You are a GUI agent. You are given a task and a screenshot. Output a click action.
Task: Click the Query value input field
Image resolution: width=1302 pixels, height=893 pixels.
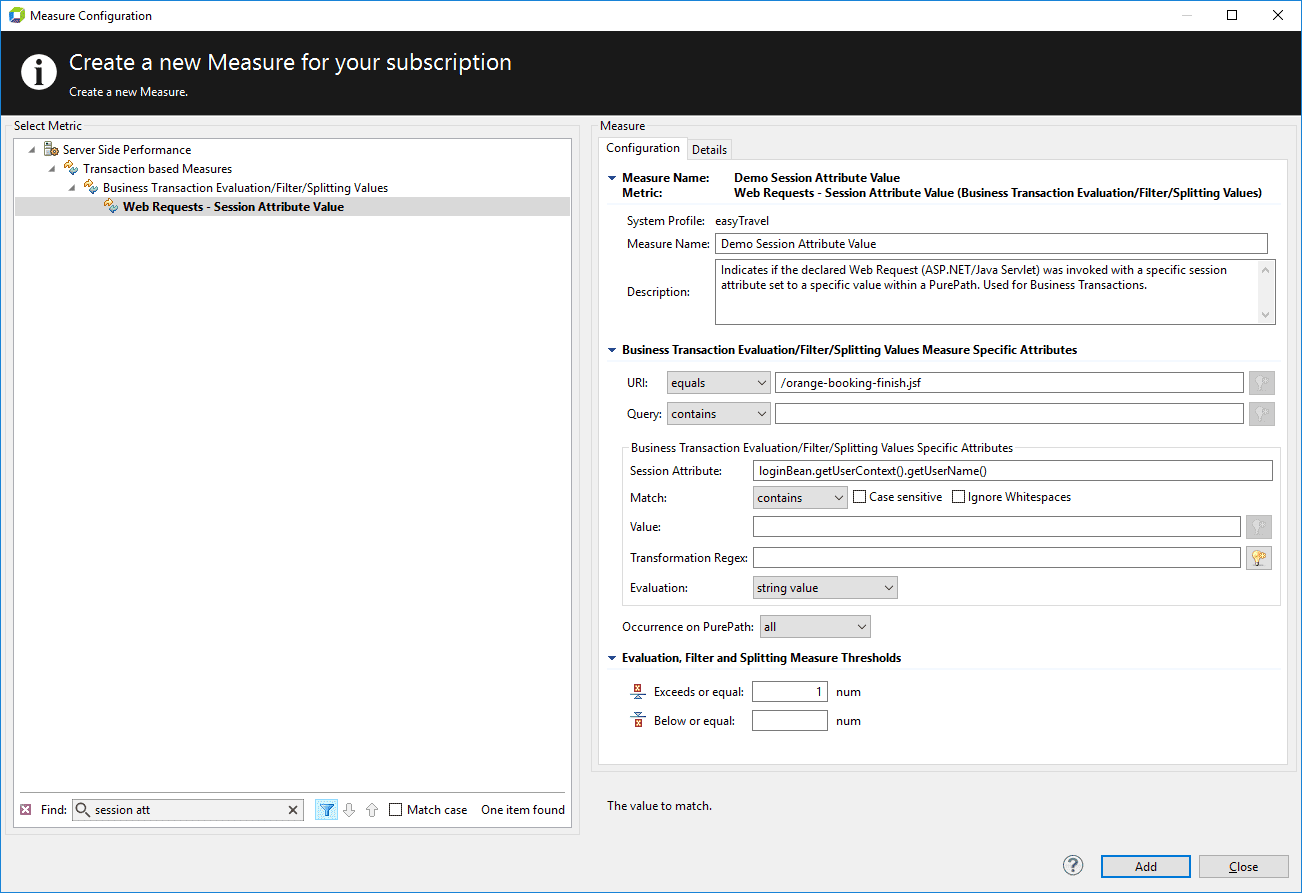pyautogui.click(x=1009, y=413)
